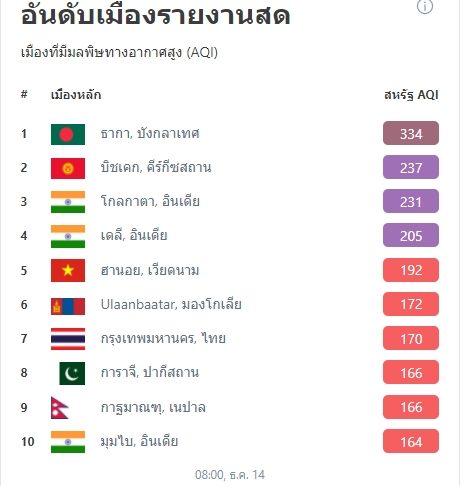The width and height of the screenshot is (460, 486).
Task: Open the ฮานอย, เวียดนาม city link
Action: [150, 270]
